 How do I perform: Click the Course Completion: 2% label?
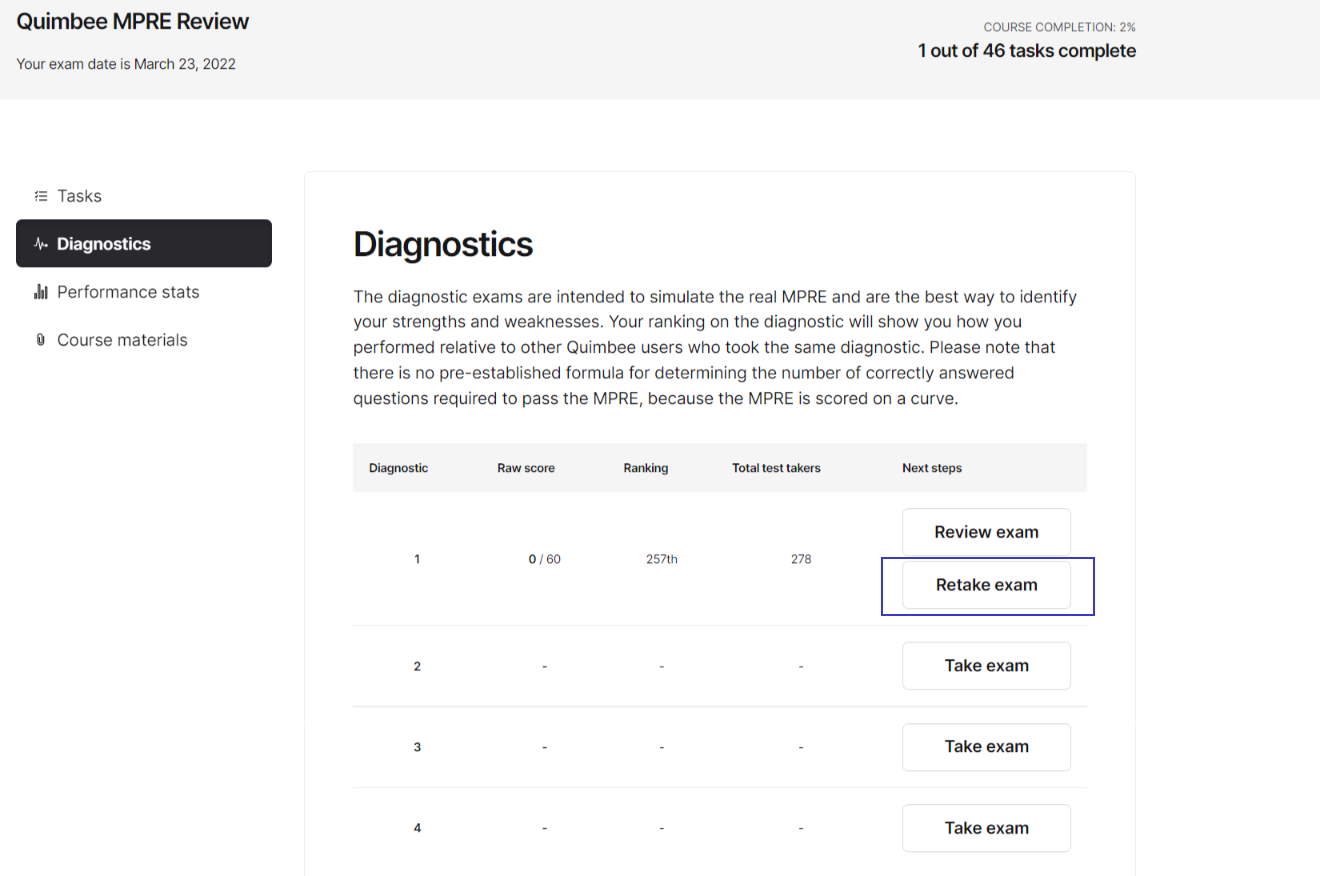pyautogui.click(x=1060, y=27)
